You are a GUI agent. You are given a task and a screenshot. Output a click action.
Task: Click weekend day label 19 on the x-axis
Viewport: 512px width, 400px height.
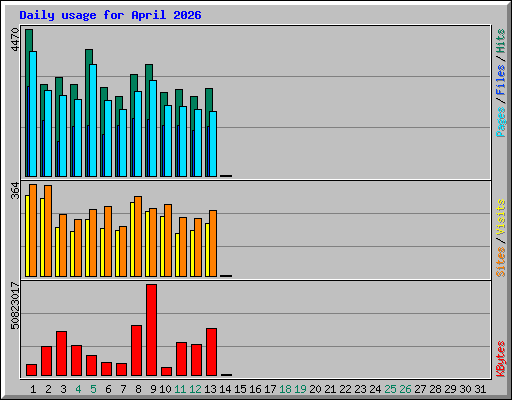coord(300,389)
